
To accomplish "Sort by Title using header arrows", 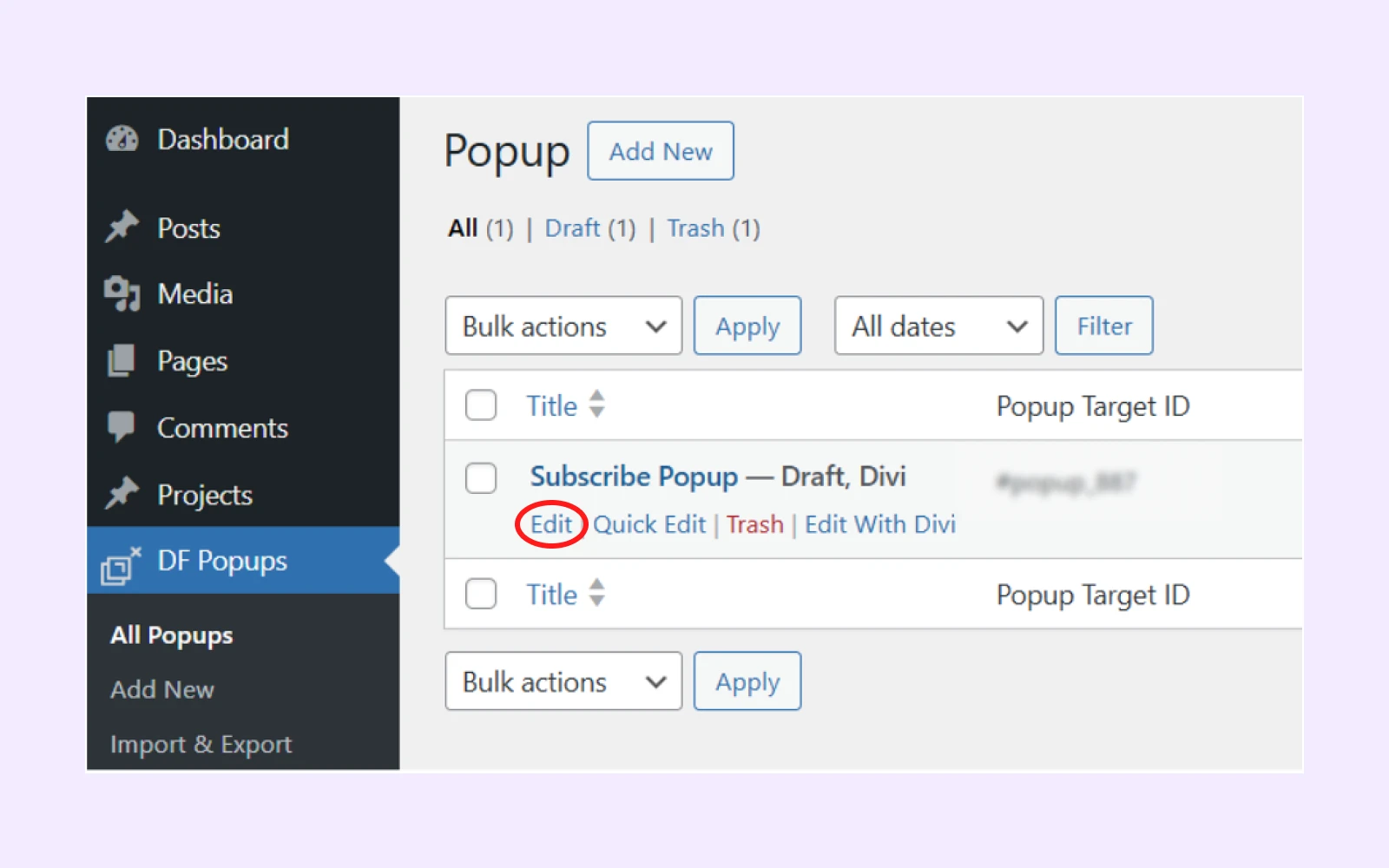I will coord(596,404).
